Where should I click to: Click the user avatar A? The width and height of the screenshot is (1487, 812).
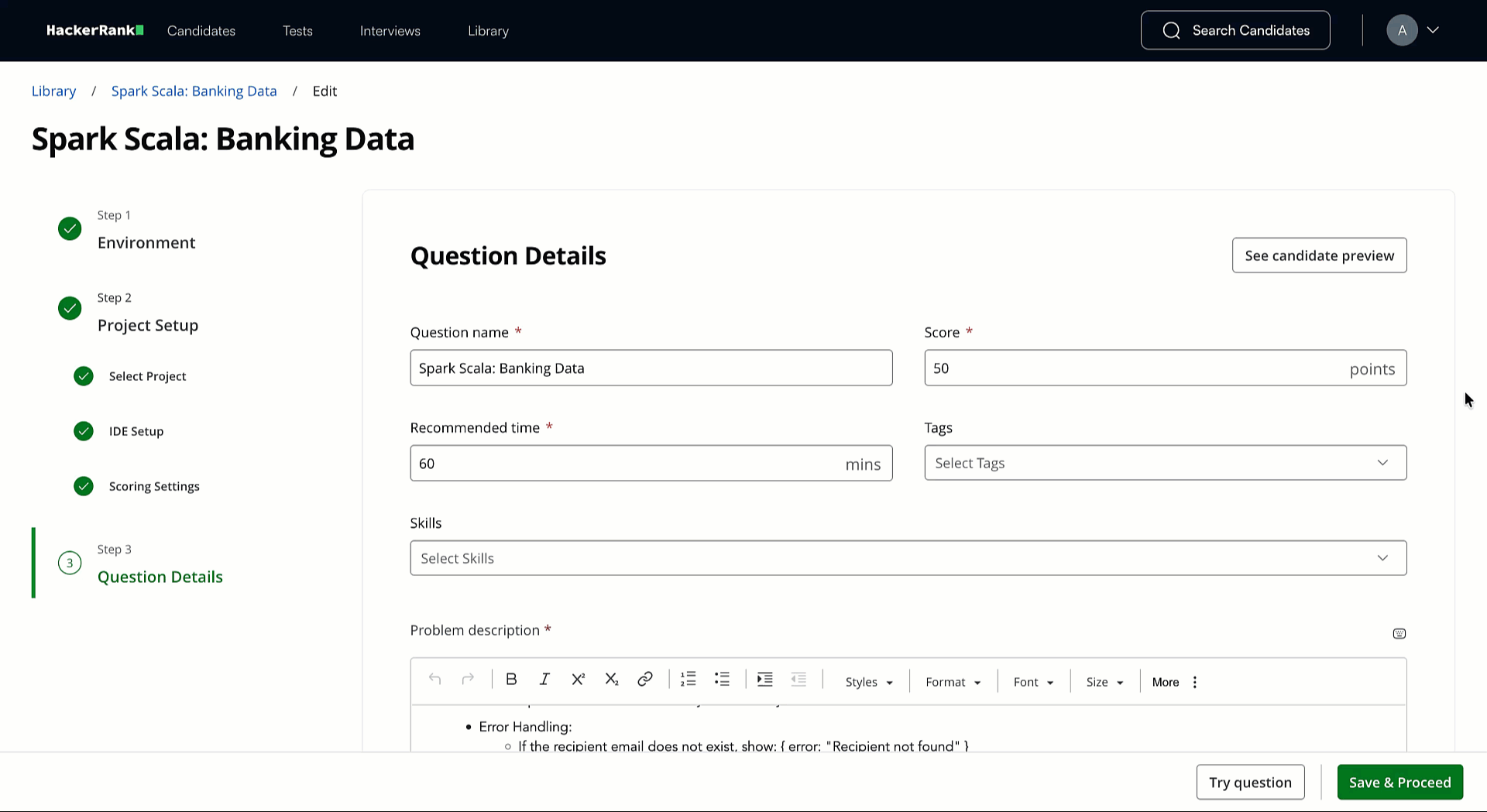point(1402,30)
